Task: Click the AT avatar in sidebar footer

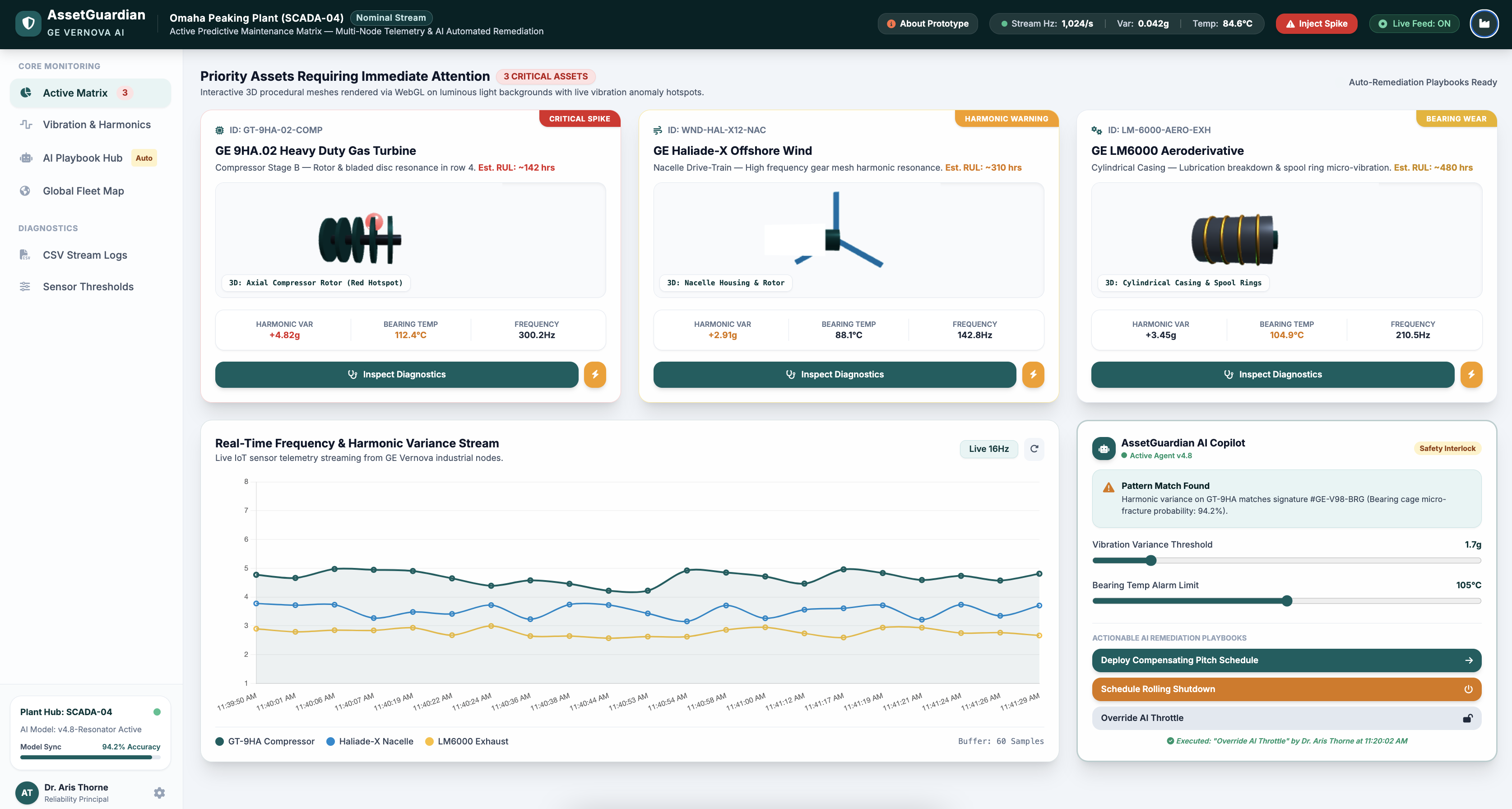Action: click(27, 793)
